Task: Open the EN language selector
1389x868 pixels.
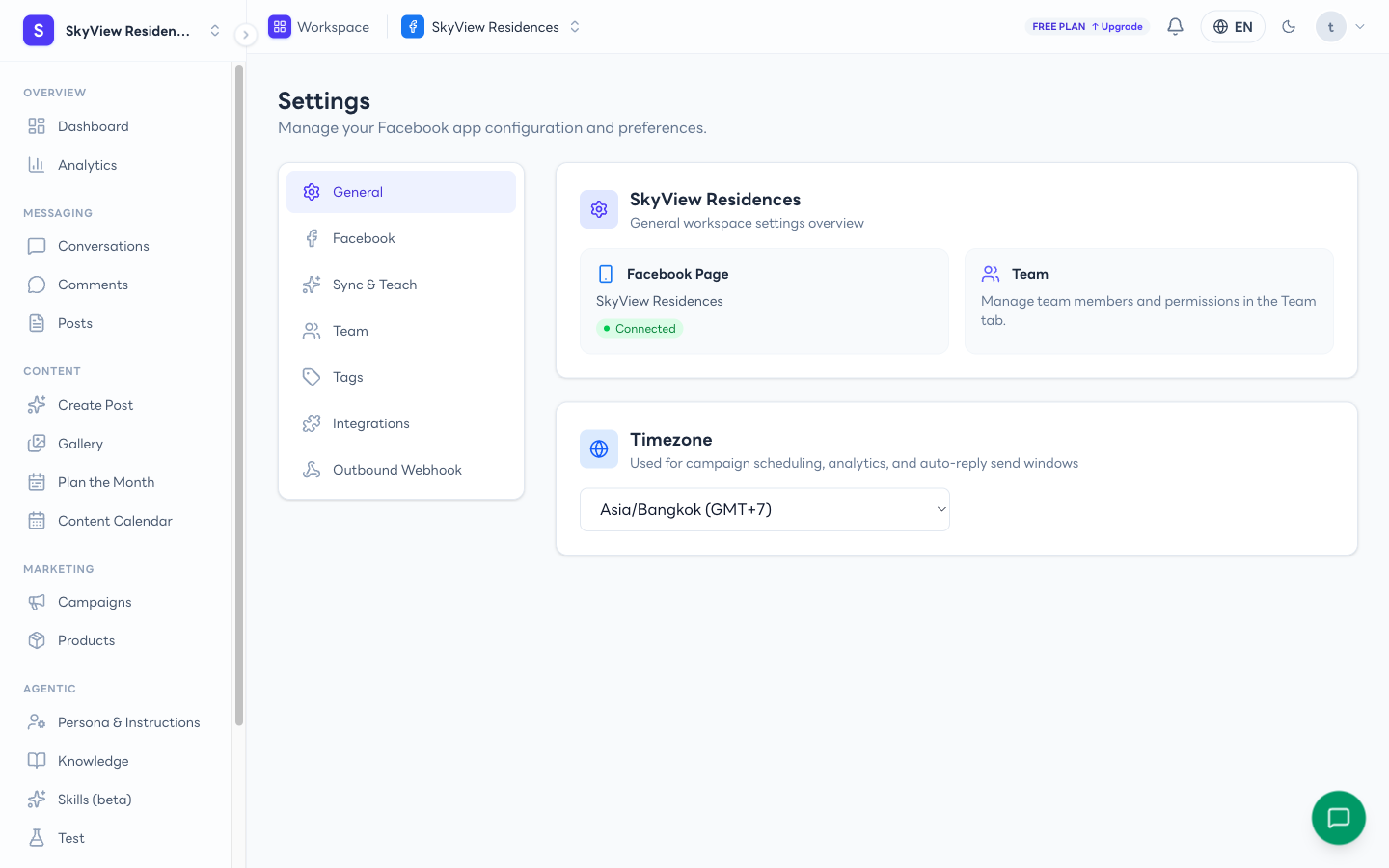Action: point(1233,27)
